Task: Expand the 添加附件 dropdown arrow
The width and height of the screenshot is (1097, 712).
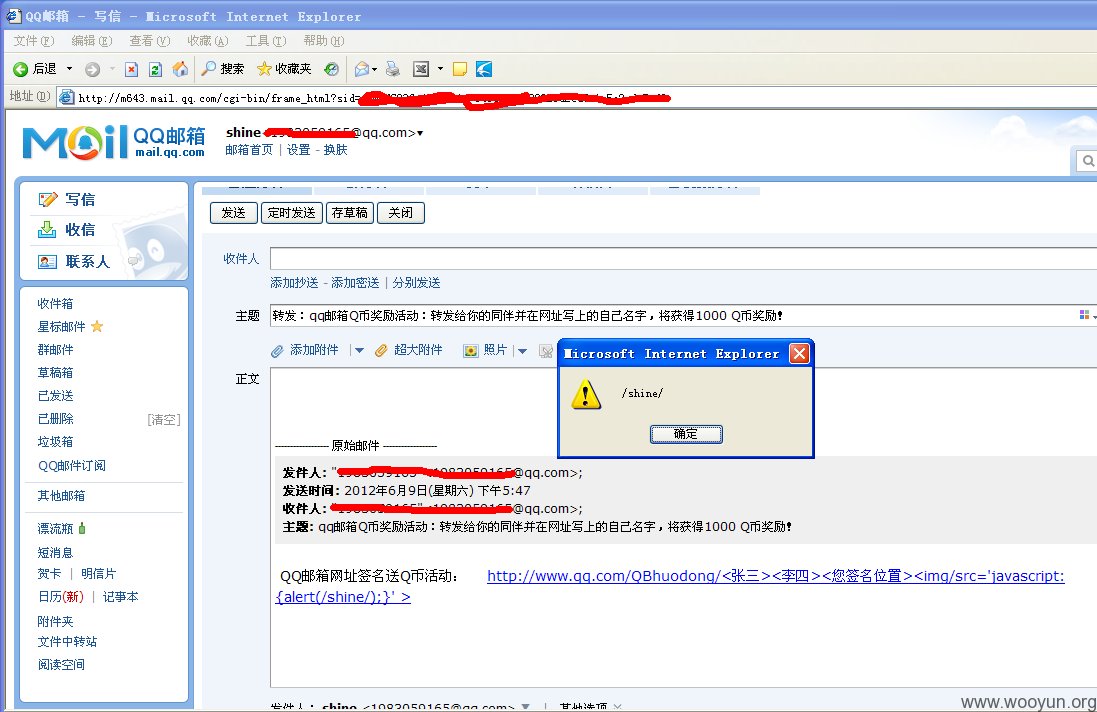Action: point(359,350)
